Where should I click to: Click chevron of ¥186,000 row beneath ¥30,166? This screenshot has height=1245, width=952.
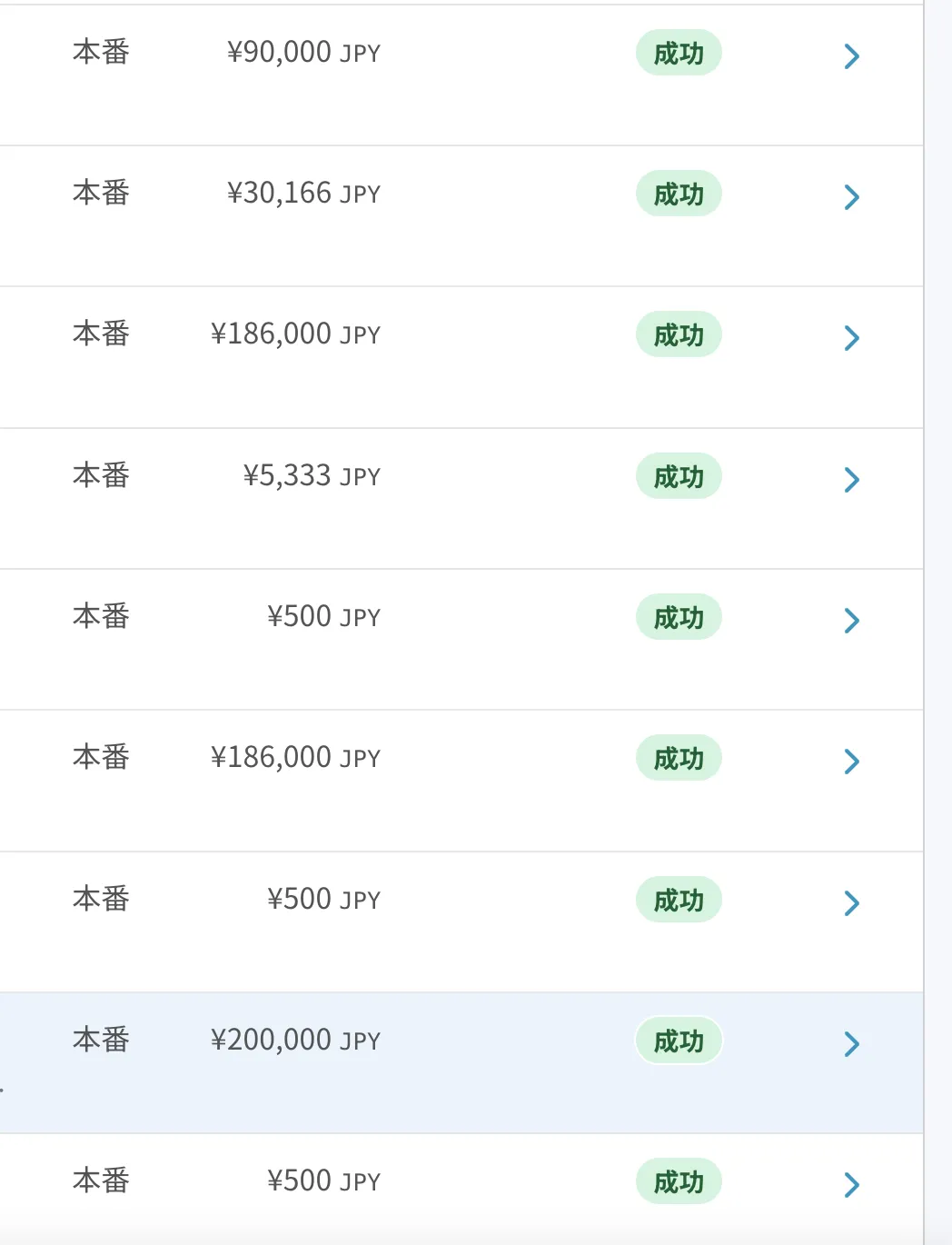[851, 338]
